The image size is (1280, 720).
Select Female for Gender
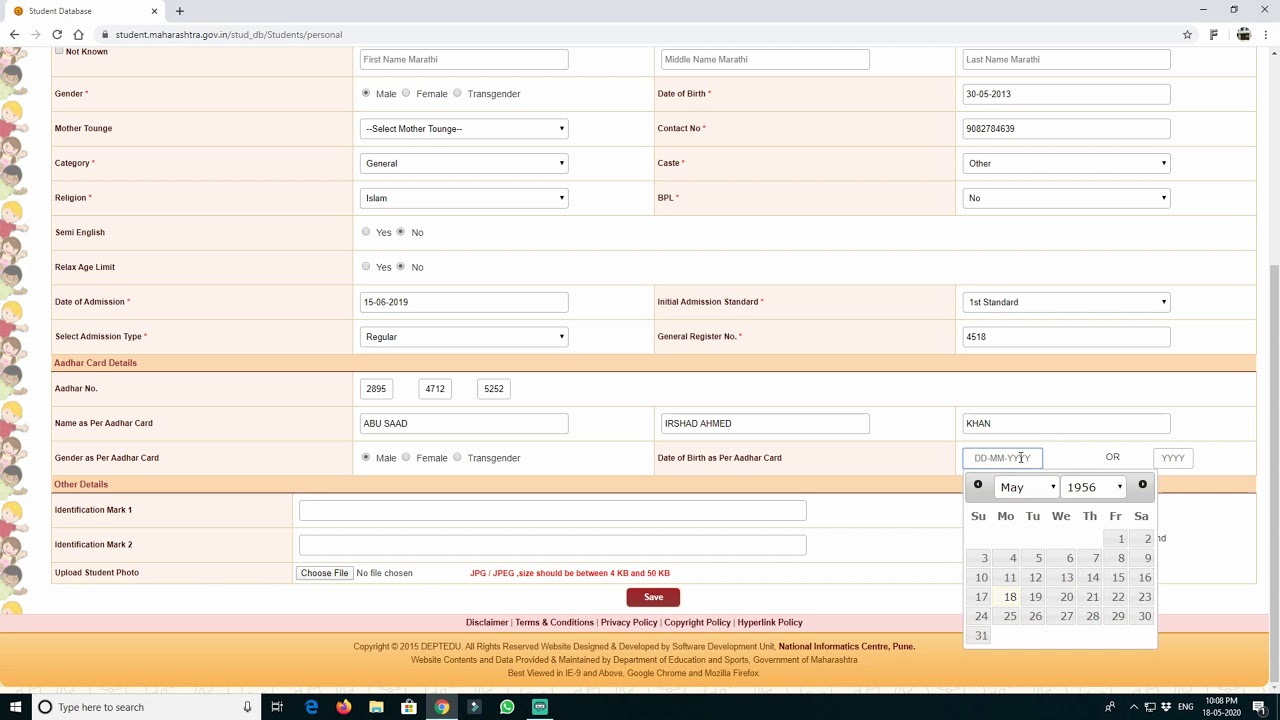pyautogui.click(x=406, y=93)
